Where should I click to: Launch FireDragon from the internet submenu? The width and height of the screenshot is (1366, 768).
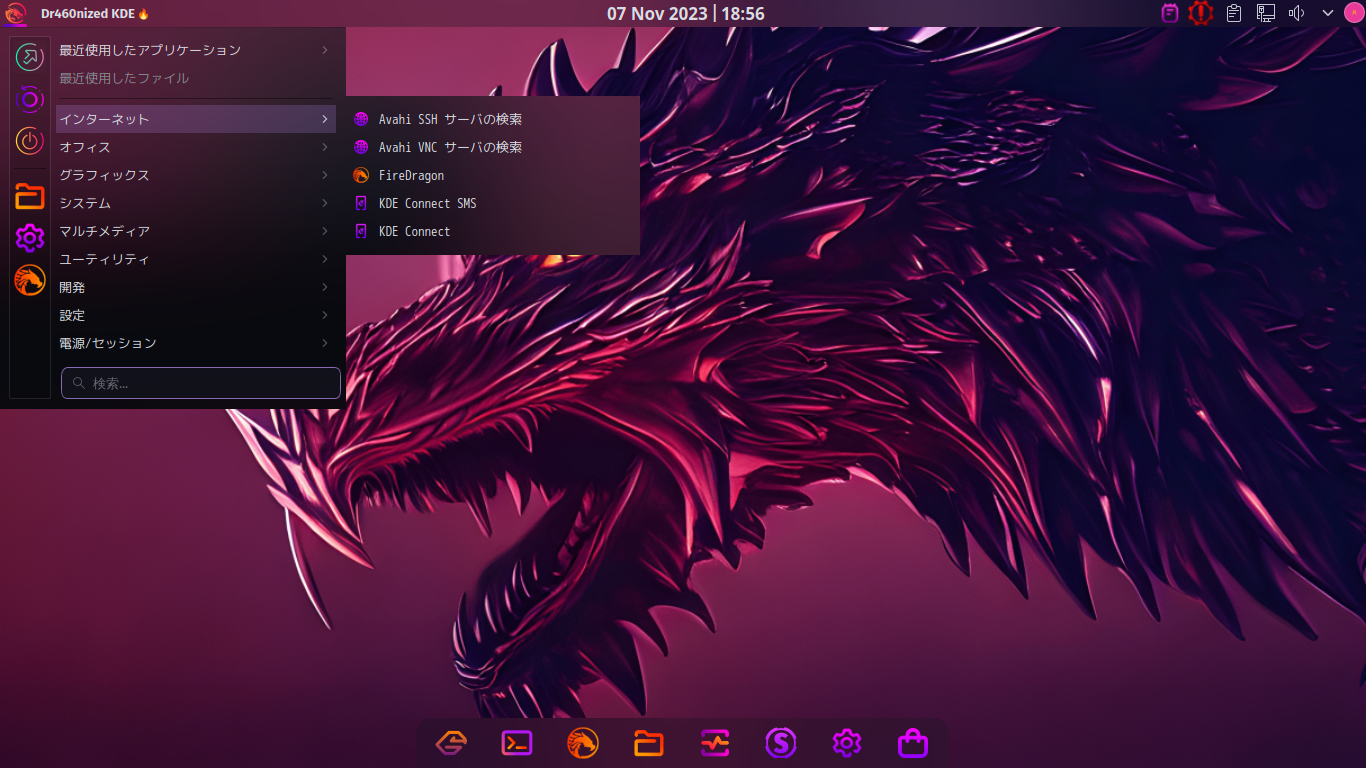tap(493, 175)
